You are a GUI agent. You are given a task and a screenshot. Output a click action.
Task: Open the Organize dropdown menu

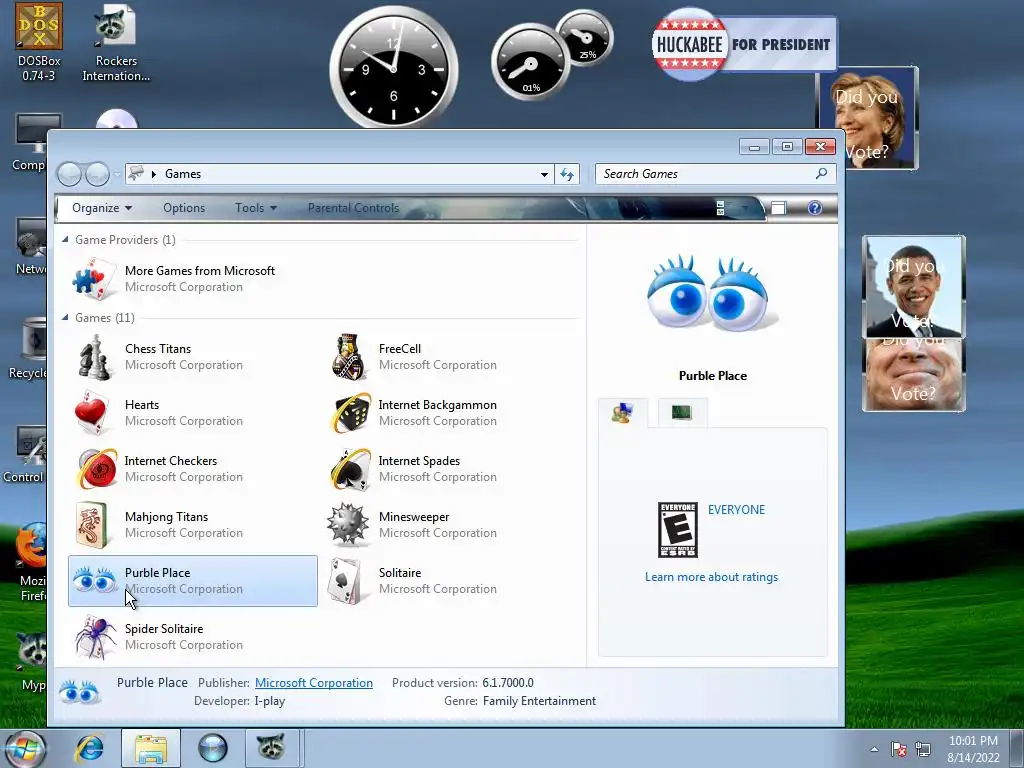[102, 208]
